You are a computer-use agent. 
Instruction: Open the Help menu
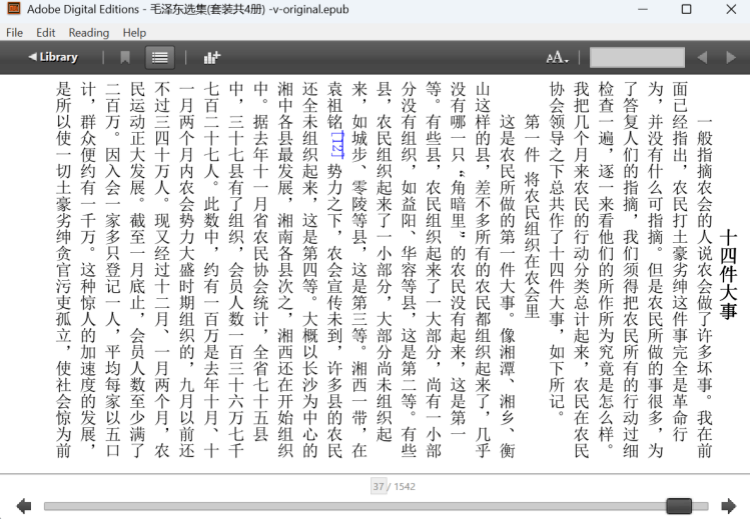pyautogui.click(x=134, y=33)
